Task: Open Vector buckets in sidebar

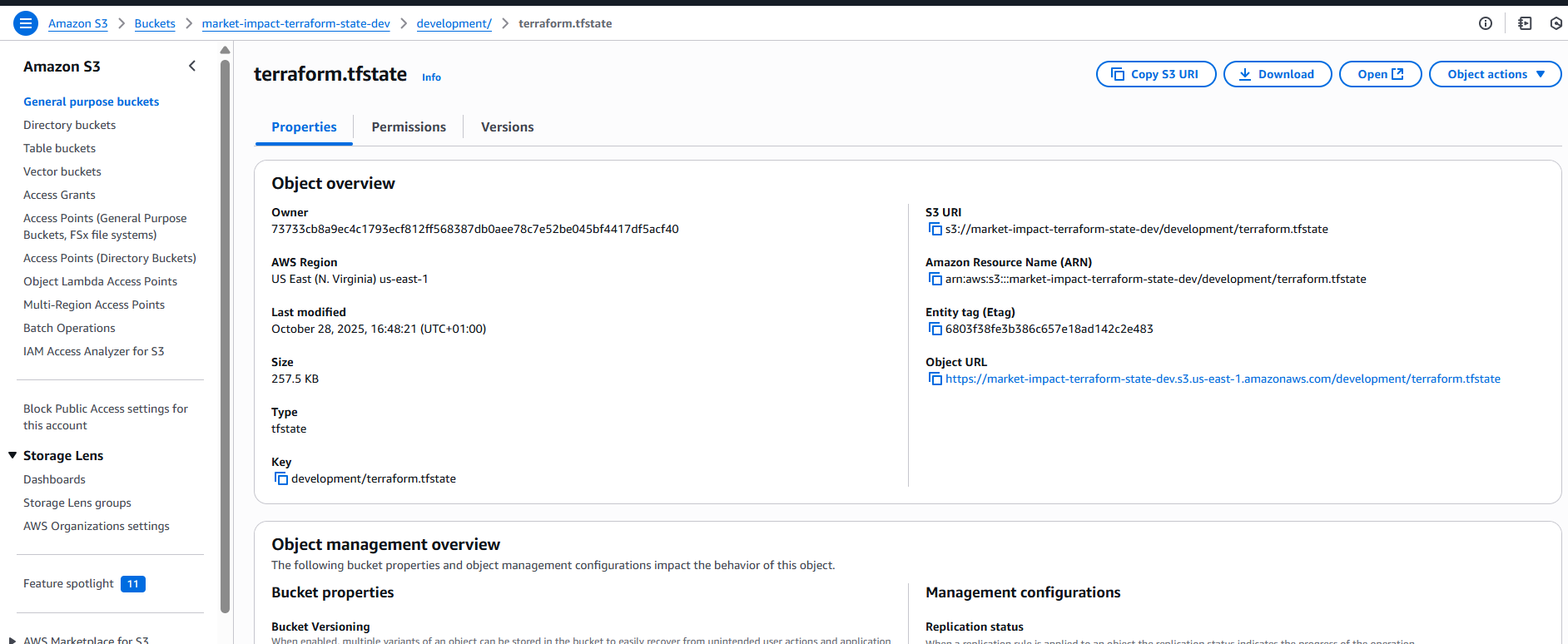Action: pos(62,171)
